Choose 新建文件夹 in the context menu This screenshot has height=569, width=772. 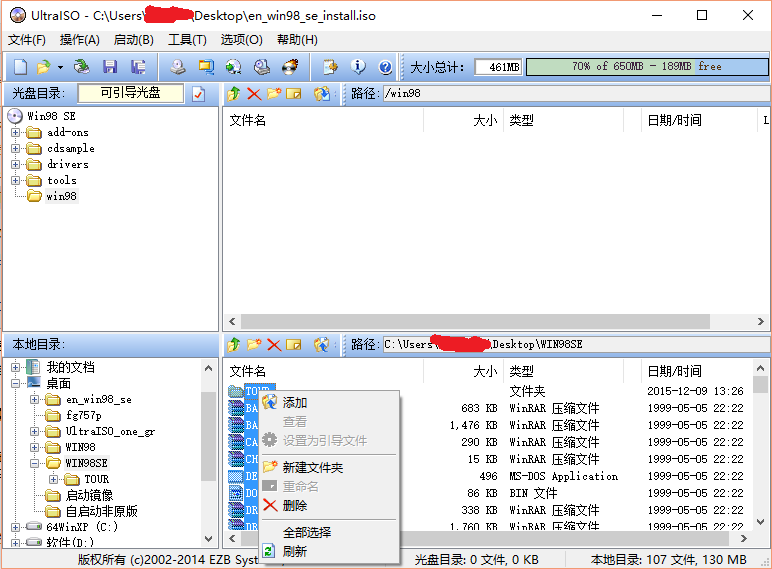[328, 468]
